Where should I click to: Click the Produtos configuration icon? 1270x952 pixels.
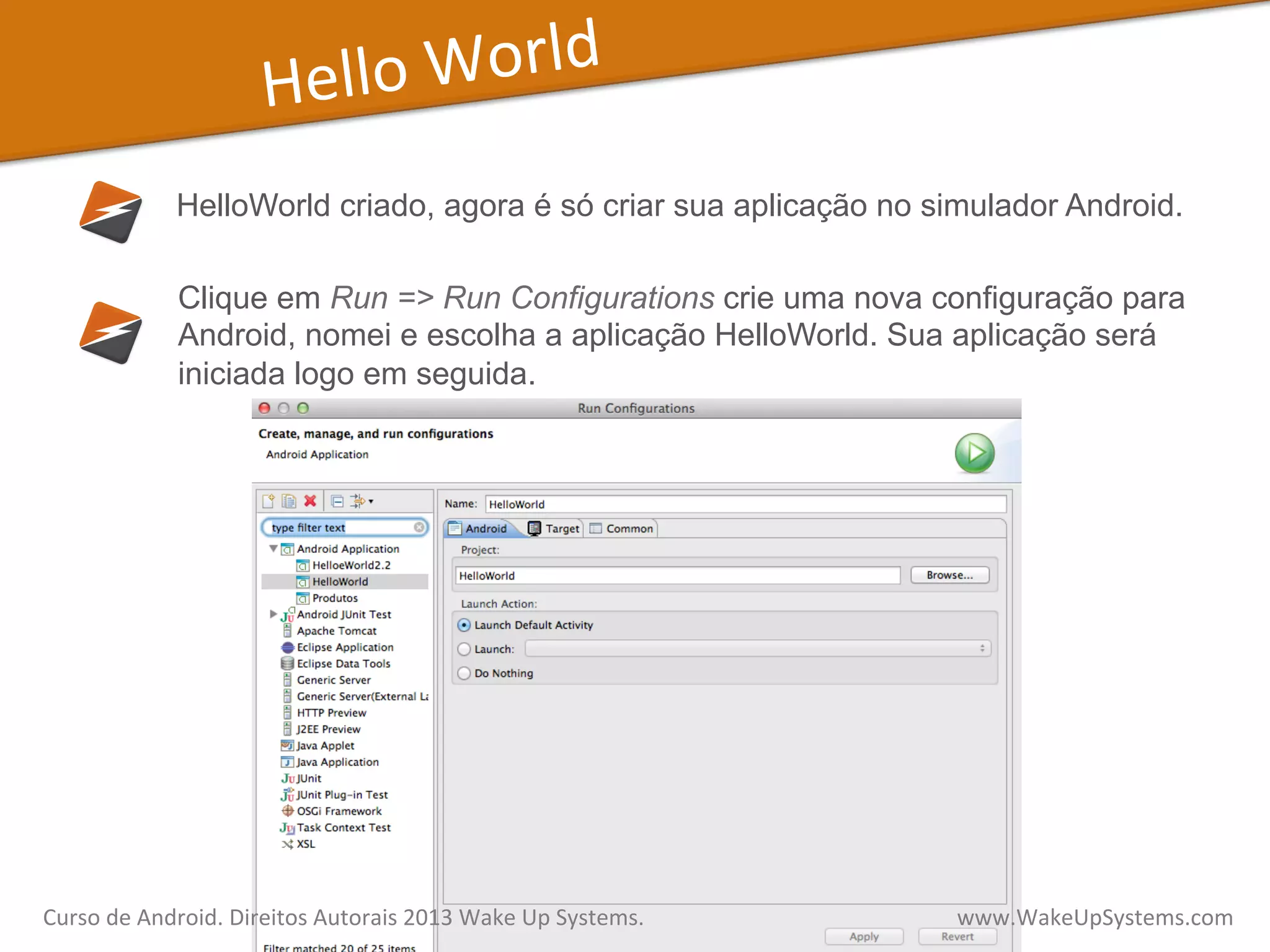303,599
